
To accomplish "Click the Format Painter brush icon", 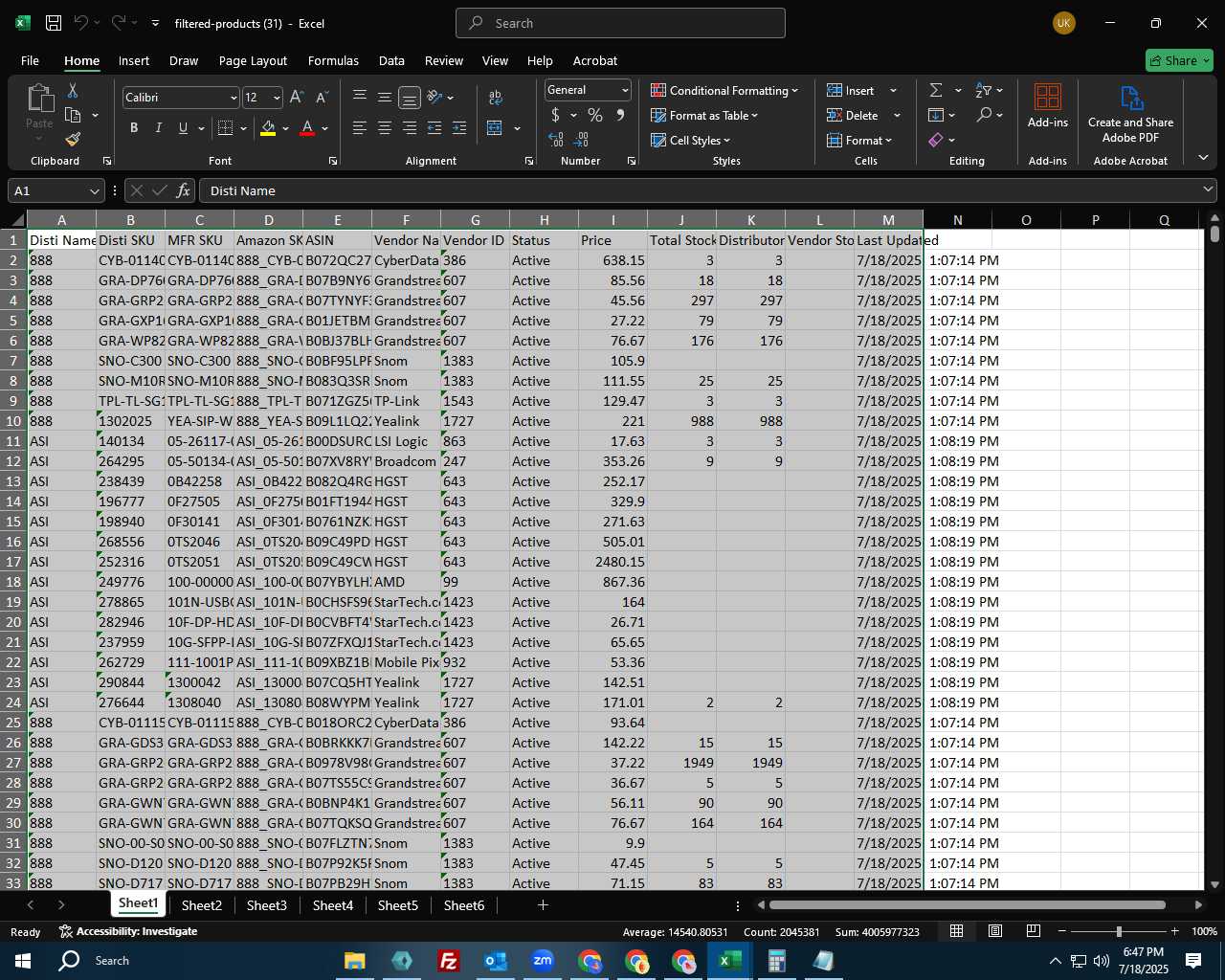I will point(73,140).
